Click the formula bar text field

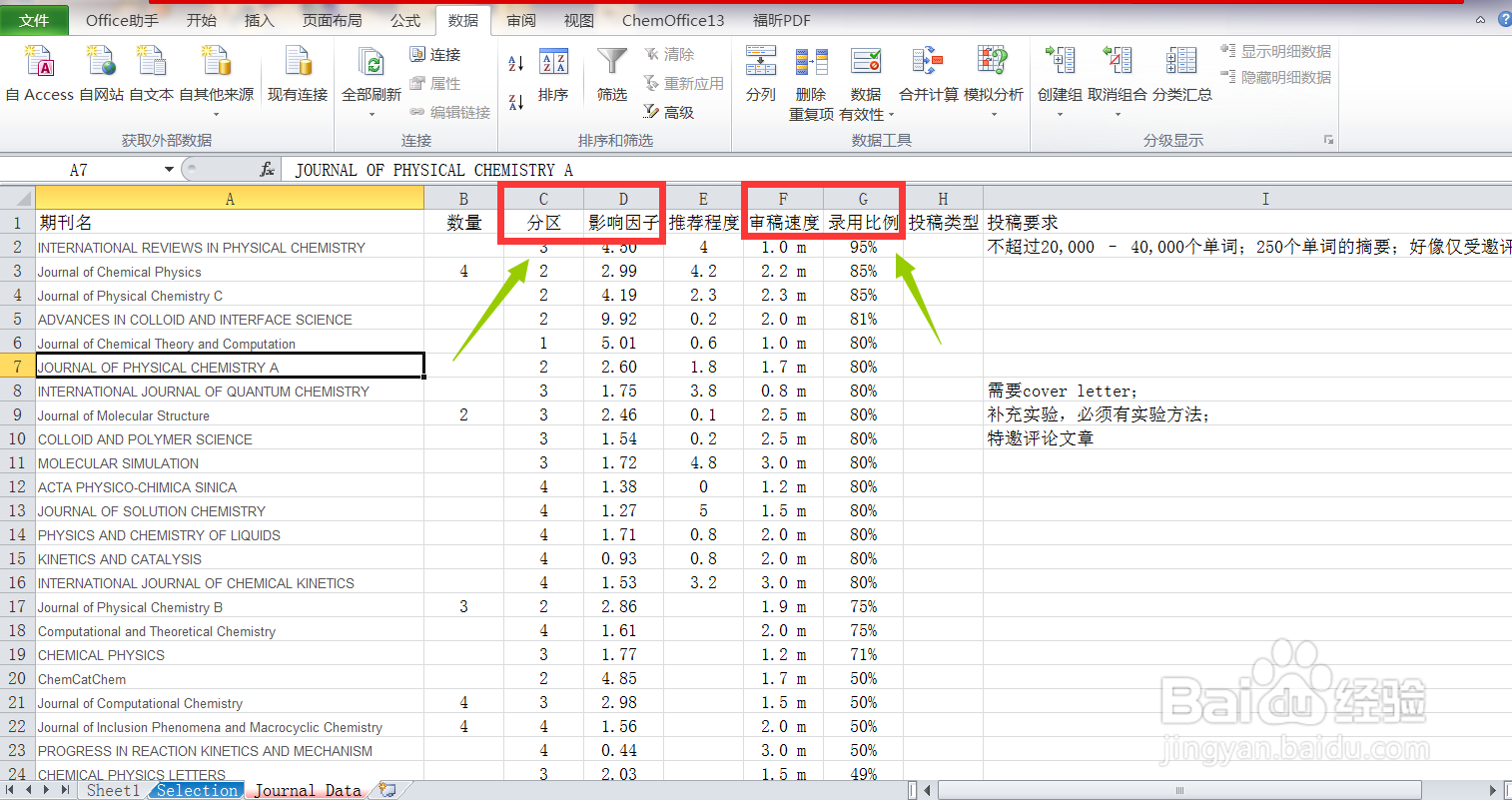897,170
